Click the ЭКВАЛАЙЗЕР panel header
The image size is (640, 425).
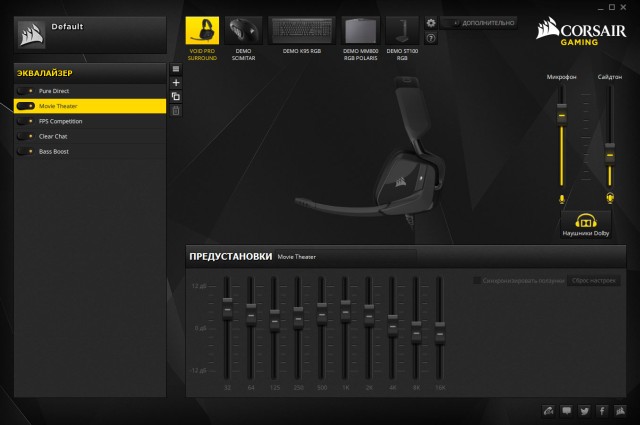(x=90, y=73)
